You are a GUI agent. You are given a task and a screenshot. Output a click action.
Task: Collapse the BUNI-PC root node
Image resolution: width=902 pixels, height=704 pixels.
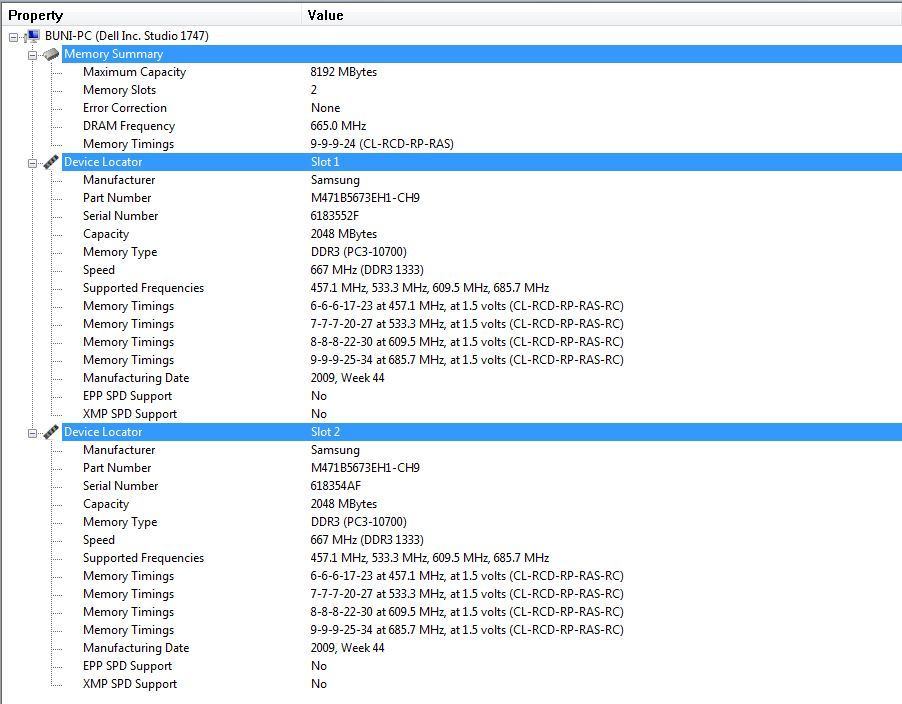[14, 37]
